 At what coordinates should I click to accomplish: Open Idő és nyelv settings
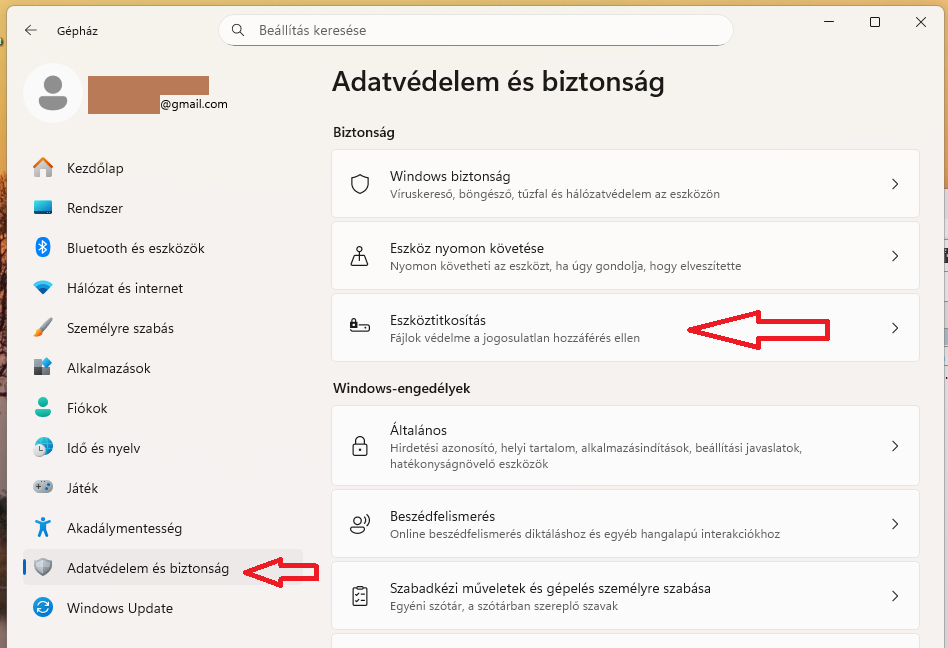[163, 448]
